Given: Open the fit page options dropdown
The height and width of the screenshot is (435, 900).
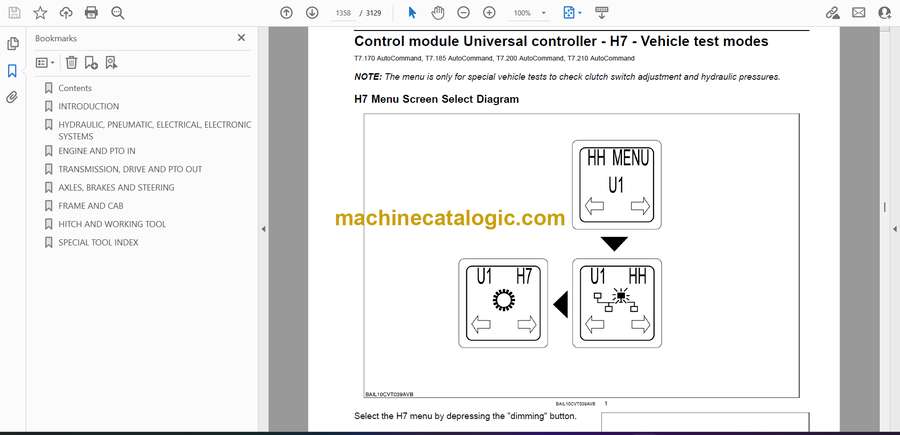Looking at the screenshot, I should [572, 13].
